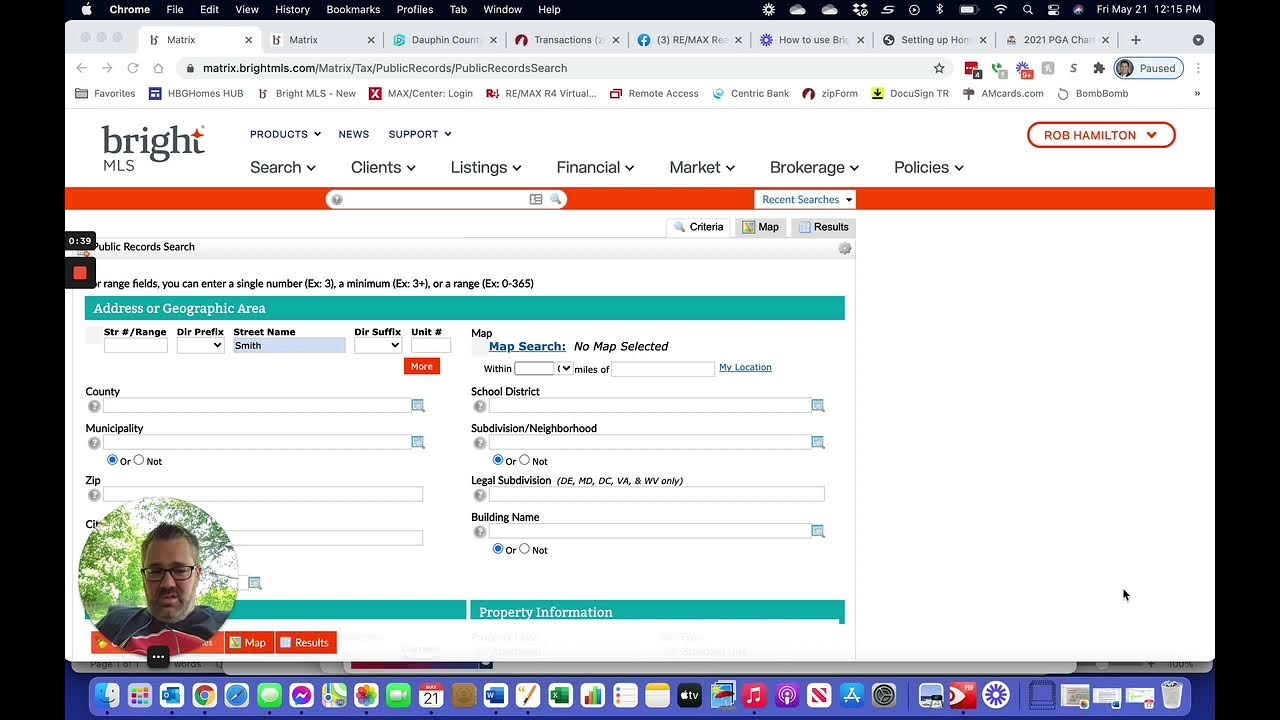Open Microsoft Excel from the dock
1280x720 pixels.
pyautogui.click(x=560, y=695)
